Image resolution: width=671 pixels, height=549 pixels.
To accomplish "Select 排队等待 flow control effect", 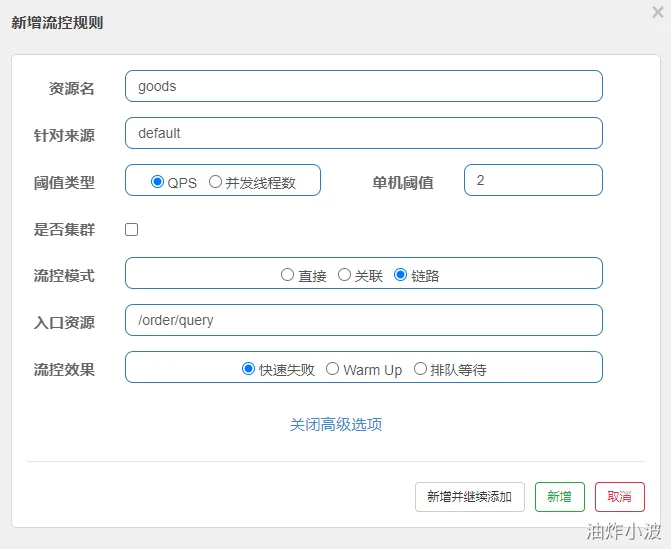I will pos(420,369).
